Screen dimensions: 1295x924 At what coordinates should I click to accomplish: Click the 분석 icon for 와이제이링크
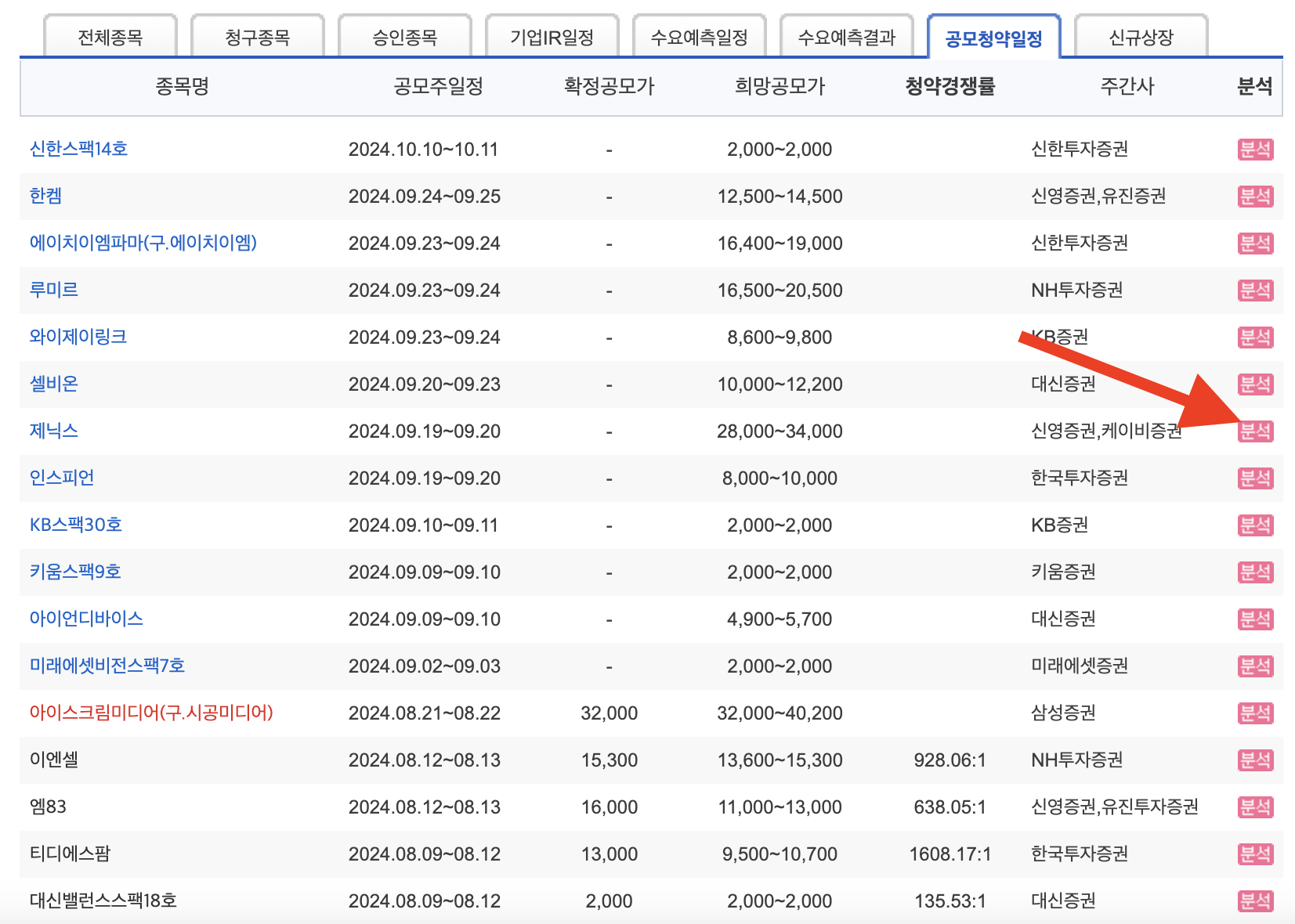coord(1255,337)
